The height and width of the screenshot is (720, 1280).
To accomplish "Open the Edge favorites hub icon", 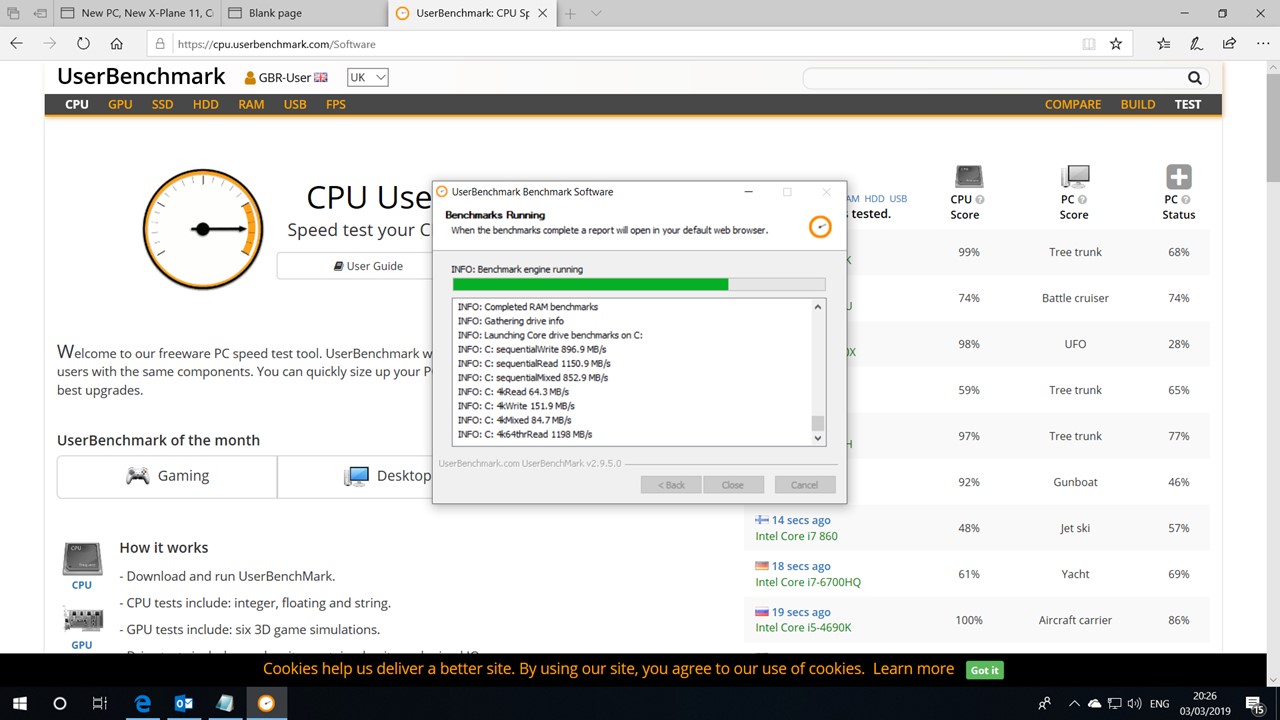I will pos(1164,44).
